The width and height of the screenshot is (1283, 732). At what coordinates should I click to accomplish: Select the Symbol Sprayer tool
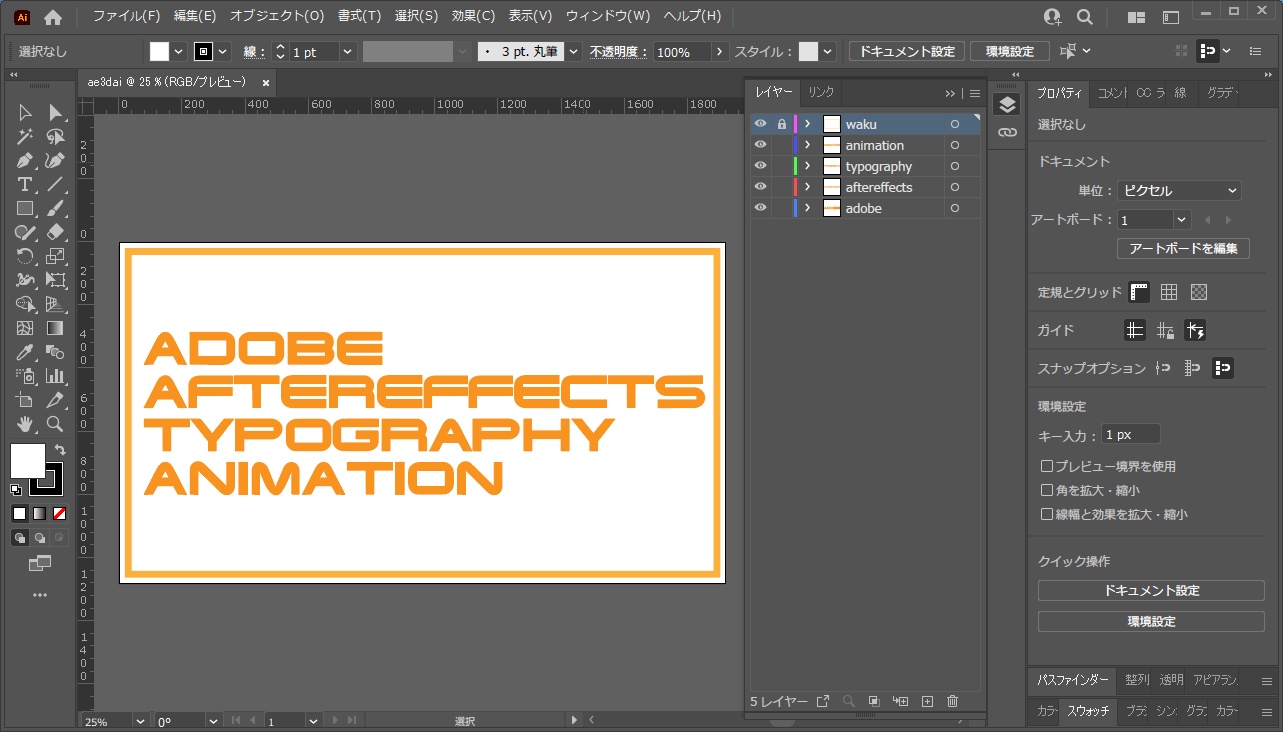click(x=25, y=377)
